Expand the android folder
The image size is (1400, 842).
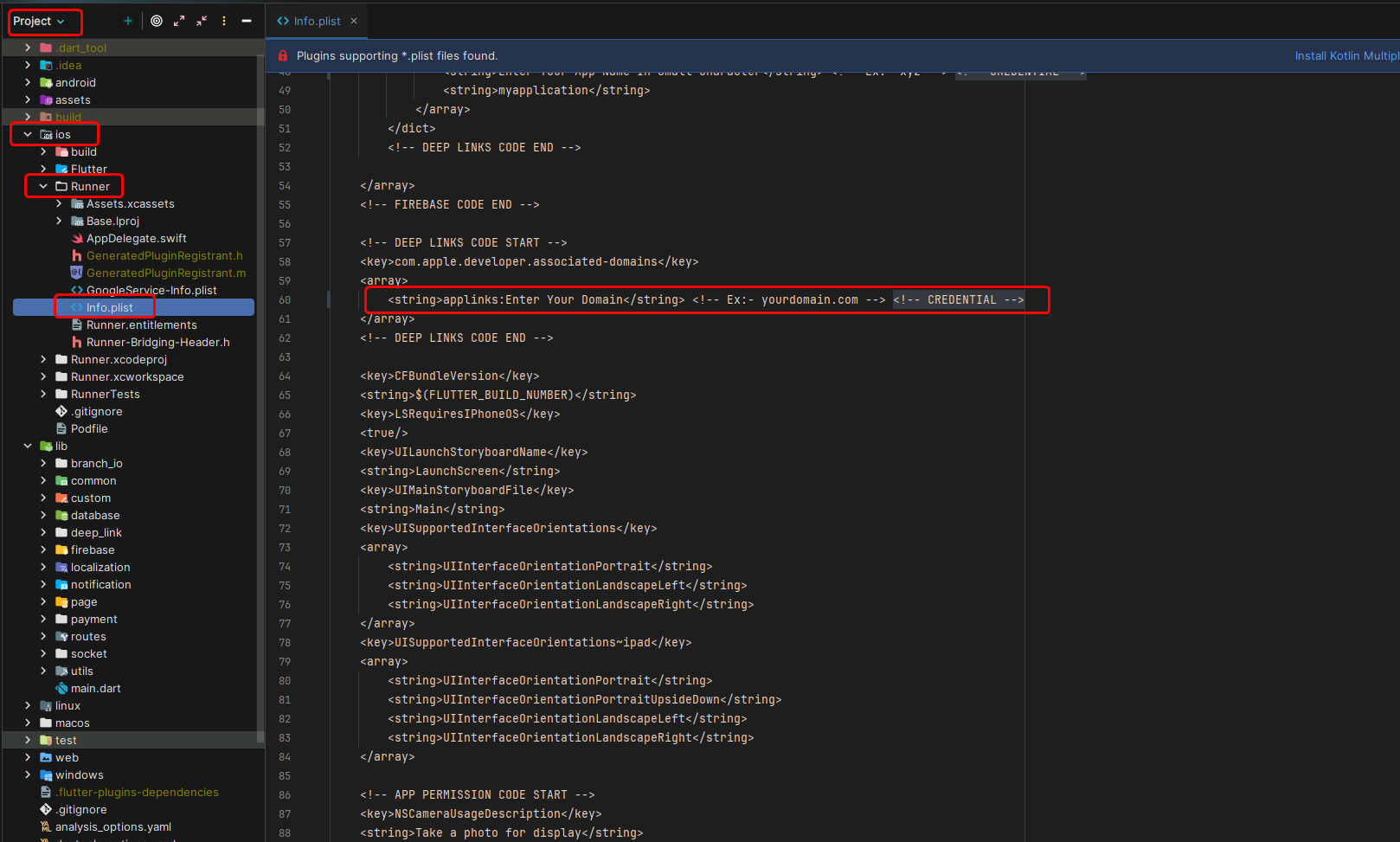click(x=29, y=82)
